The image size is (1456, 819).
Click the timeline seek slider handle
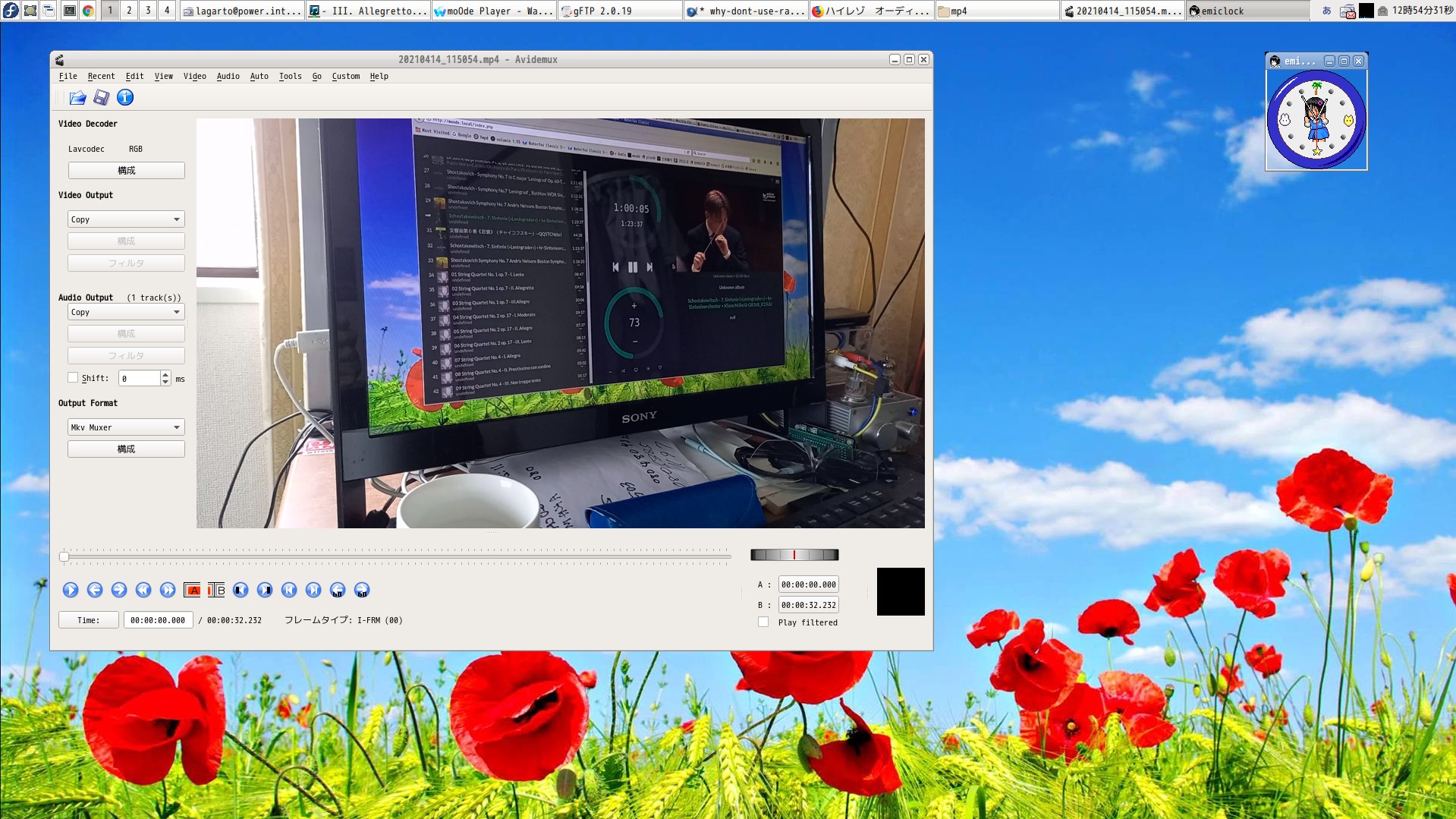coord(64,556)
